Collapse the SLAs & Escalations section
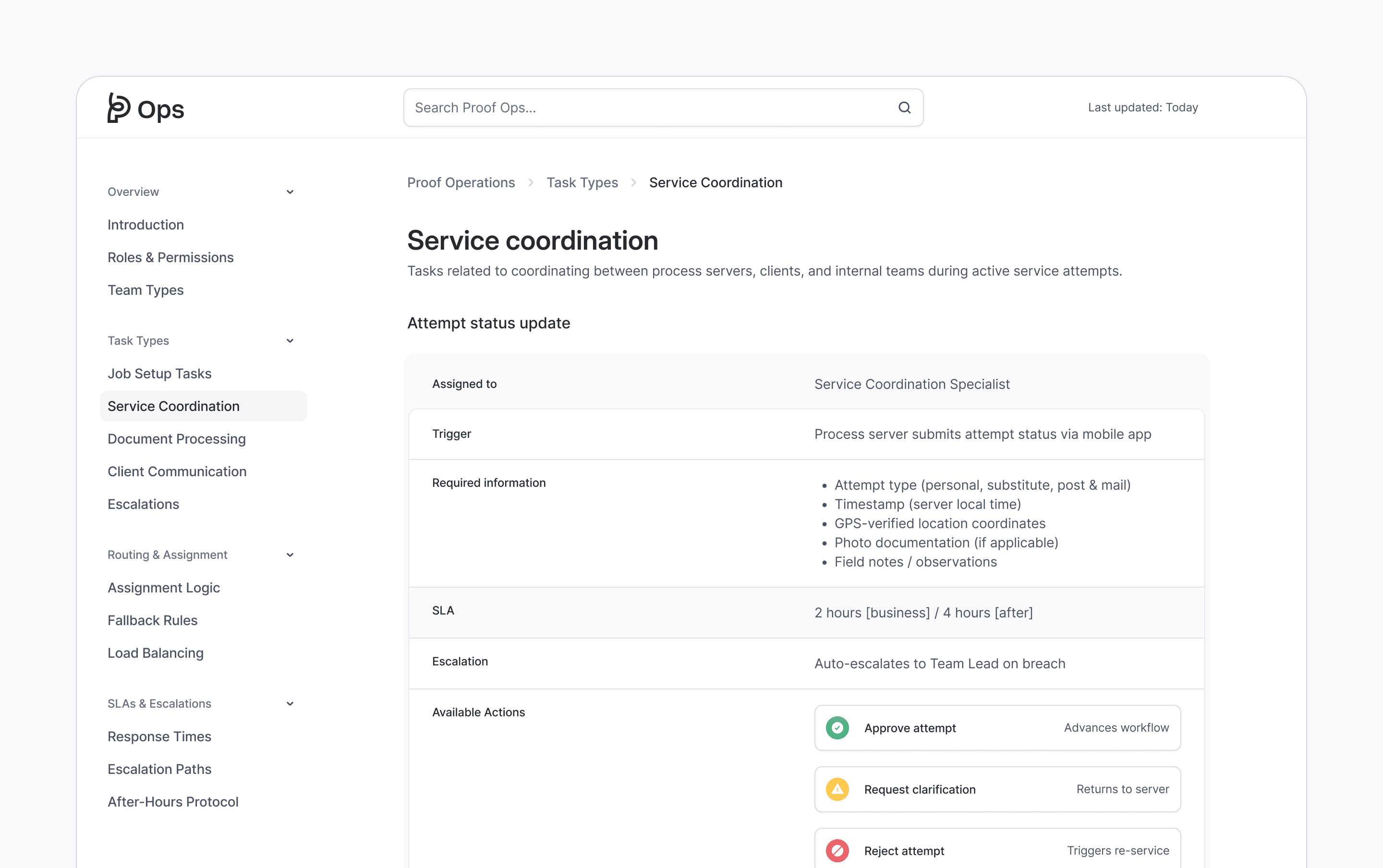Image resolution: width=1383 pixels, height=868 pixels. [x=290, y=703]
